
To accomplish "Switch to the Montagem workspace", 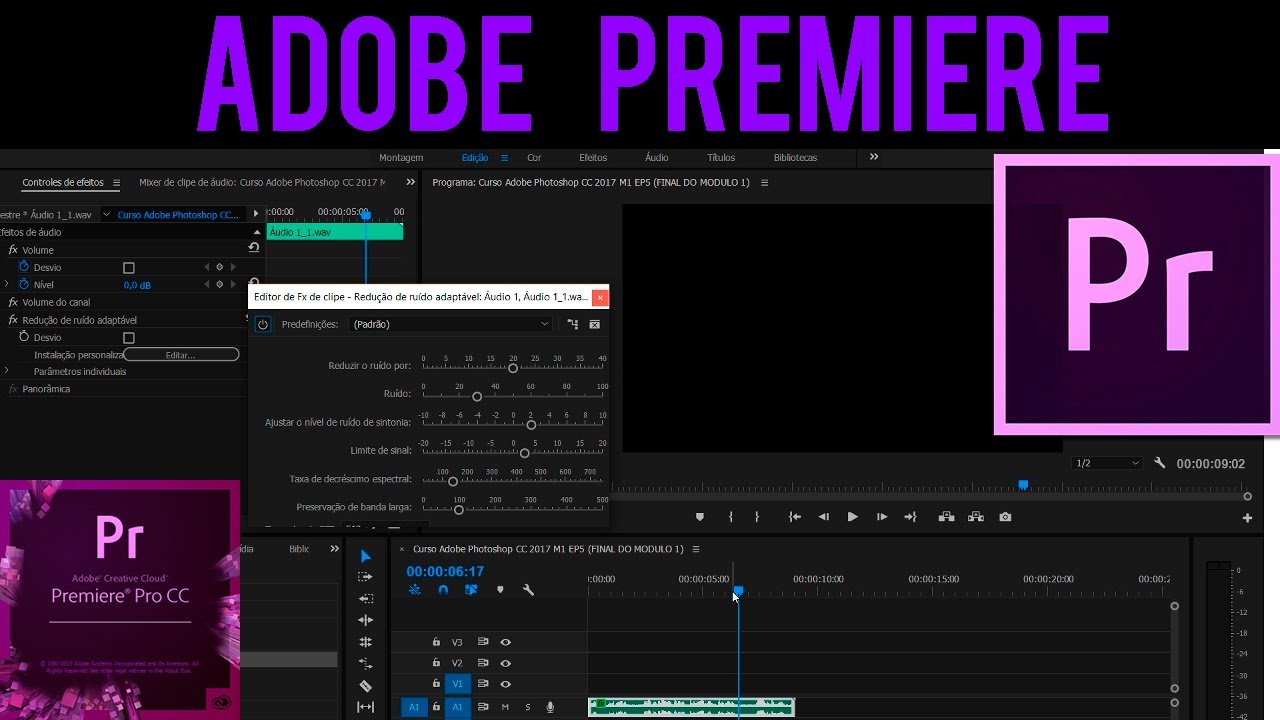I will [401, 158].
